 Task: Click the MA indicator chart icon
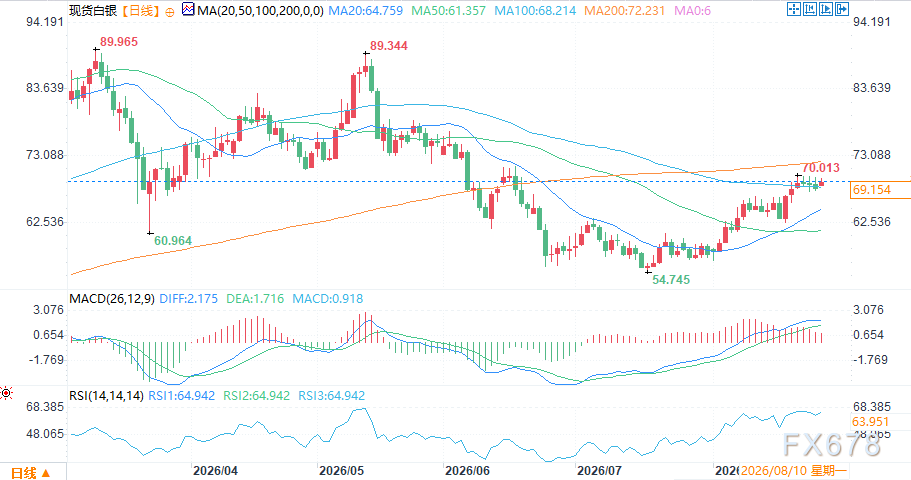(x=188, y=9)
